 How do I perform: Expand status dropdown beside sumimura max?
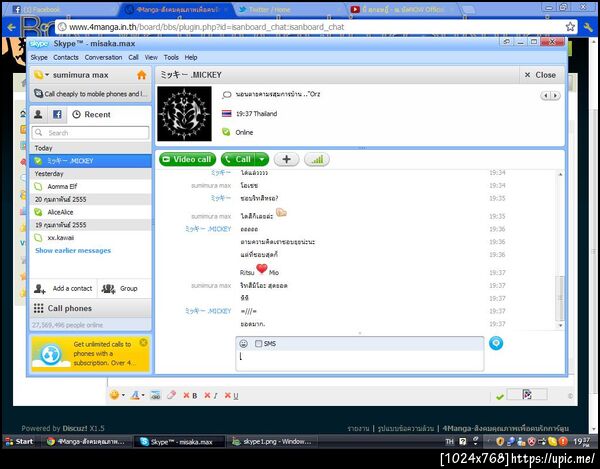(47, 75)
